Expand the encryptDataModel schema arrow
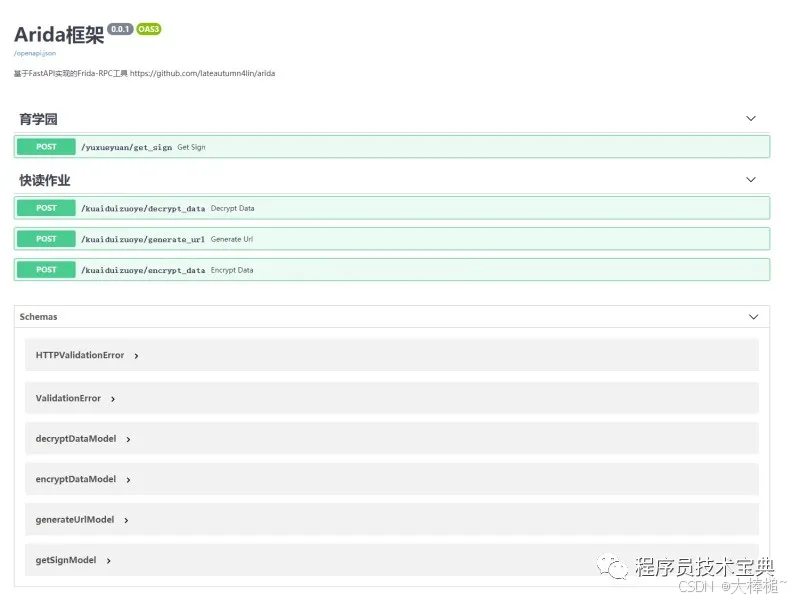The image size is (800, 602). (128, 480)
